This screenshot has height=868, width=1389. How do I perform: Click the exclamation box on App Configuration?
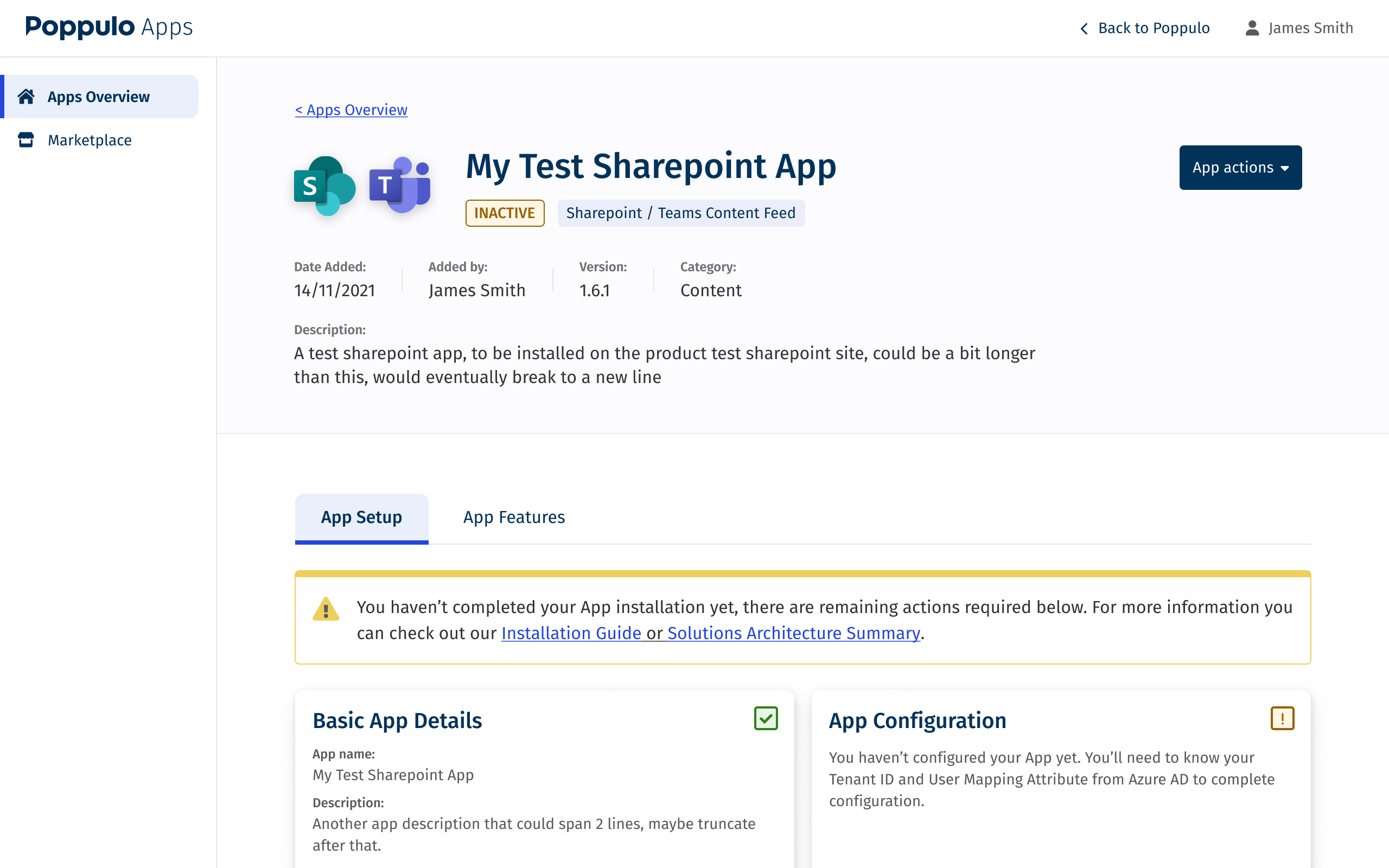[x=1282, y=718]
